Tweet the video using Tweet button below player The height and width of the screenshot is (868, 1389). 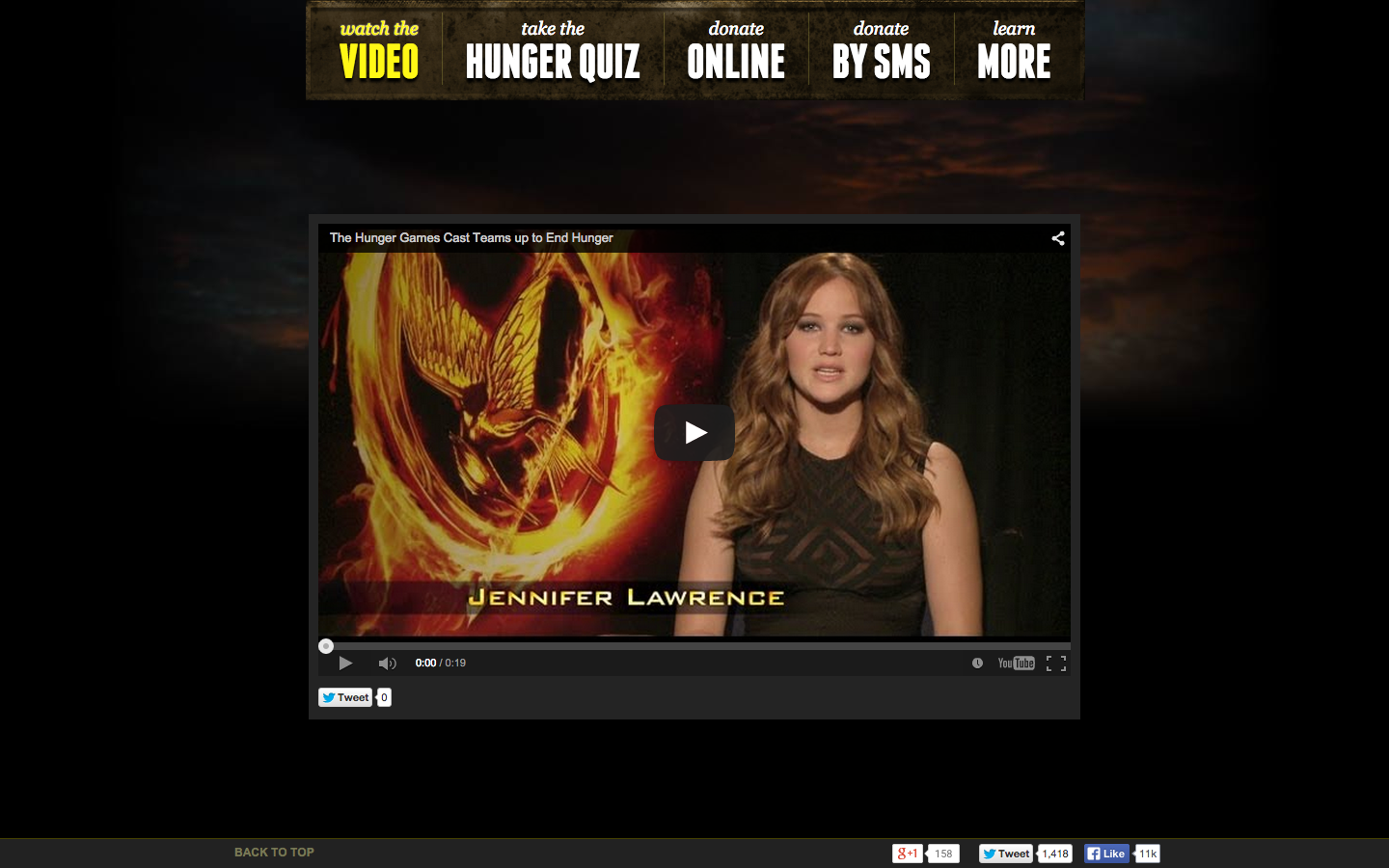coord(345,697)
